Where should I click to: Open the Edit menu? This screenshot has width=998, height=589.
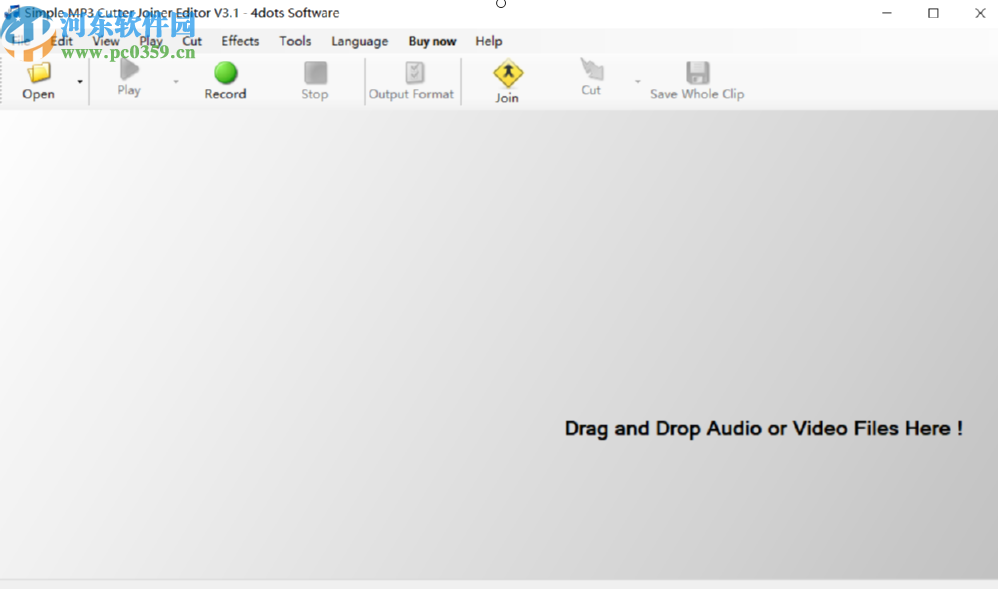(x=62, y=41)
